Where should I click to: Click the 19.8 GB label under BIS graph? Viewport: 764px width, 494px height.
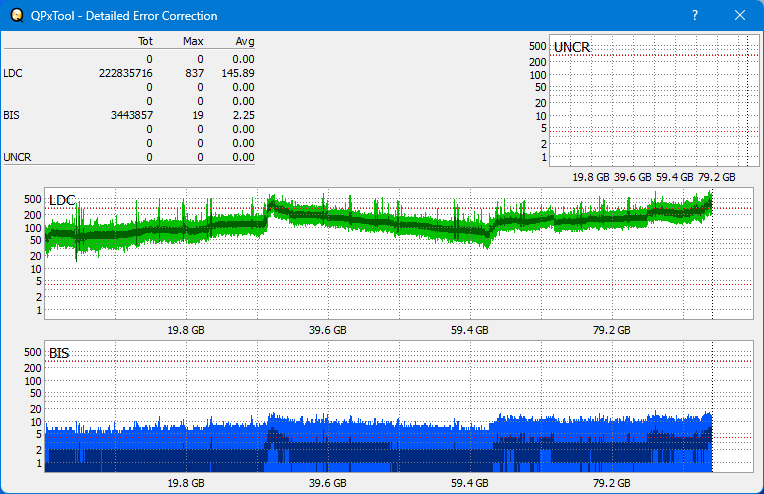point(186,483)
